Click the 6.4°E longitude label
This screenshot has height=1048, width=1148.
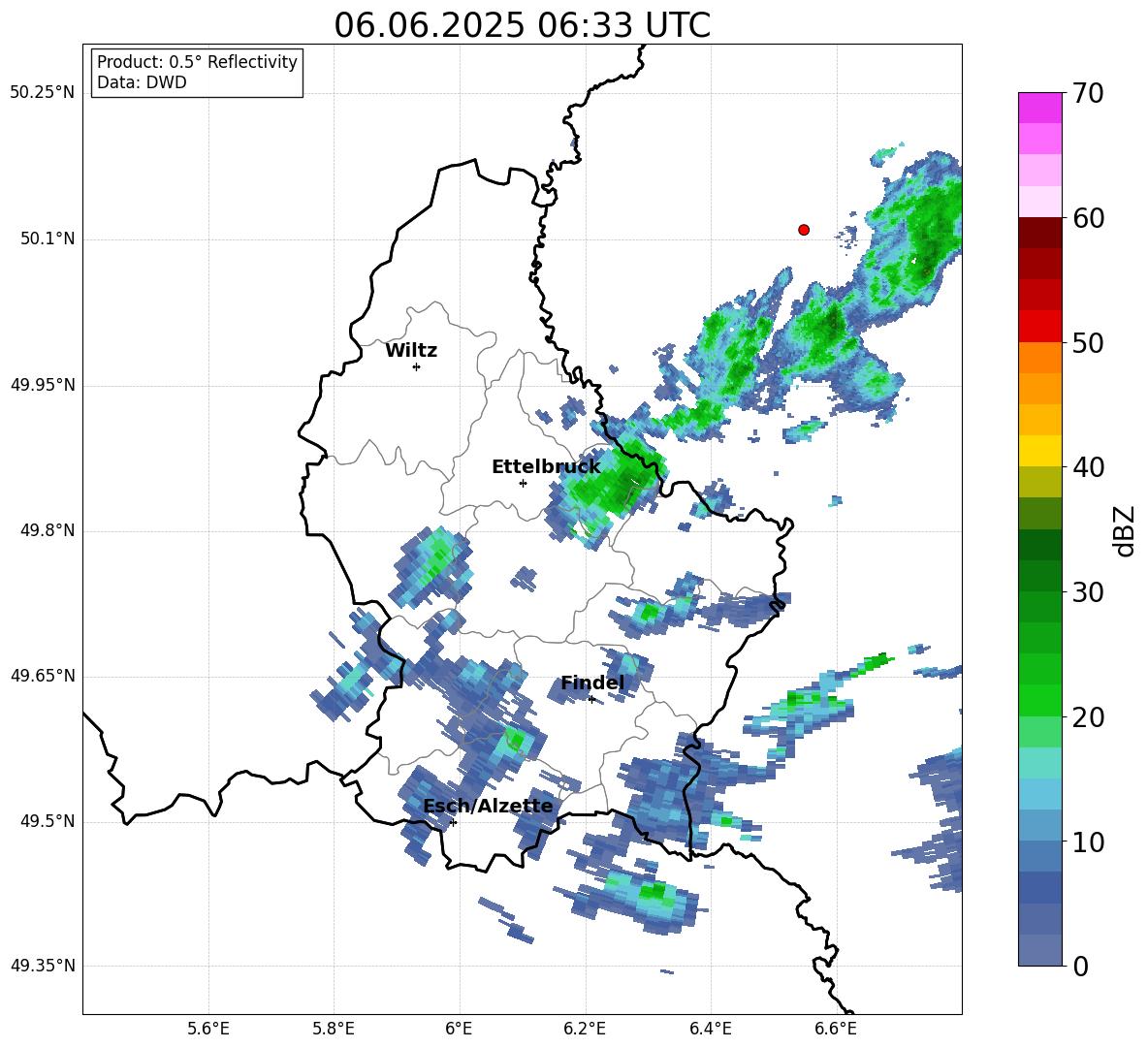pyautogui.click(x=710, y=1029)
